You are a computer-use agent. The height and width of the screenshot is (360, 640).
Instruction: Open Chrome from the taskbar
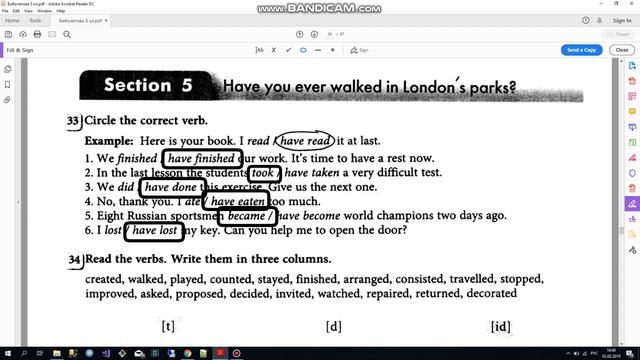pos(187,353)
